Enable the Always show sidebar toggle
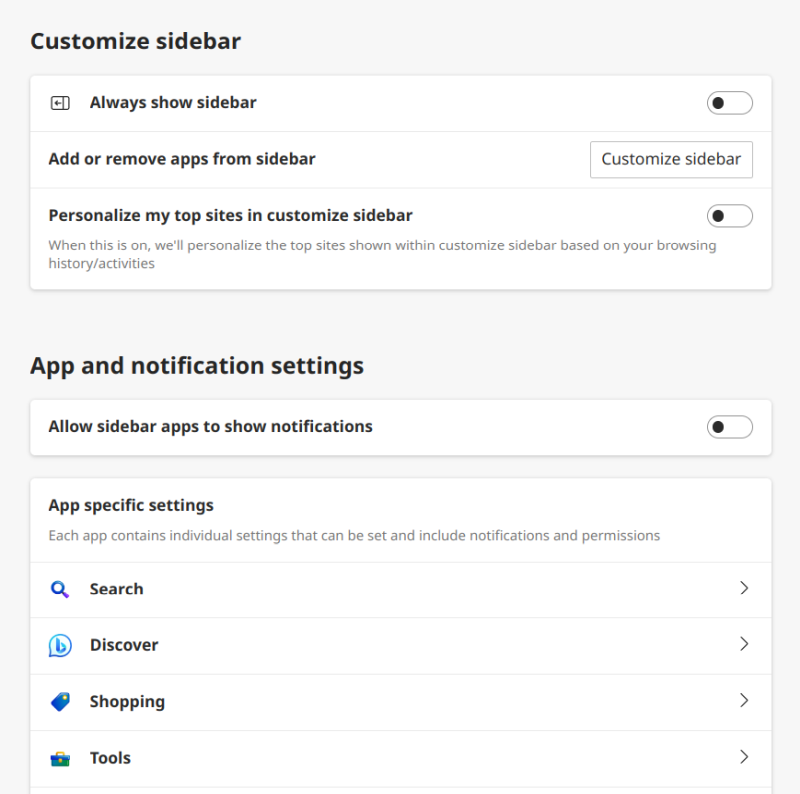 coord(729,103)
